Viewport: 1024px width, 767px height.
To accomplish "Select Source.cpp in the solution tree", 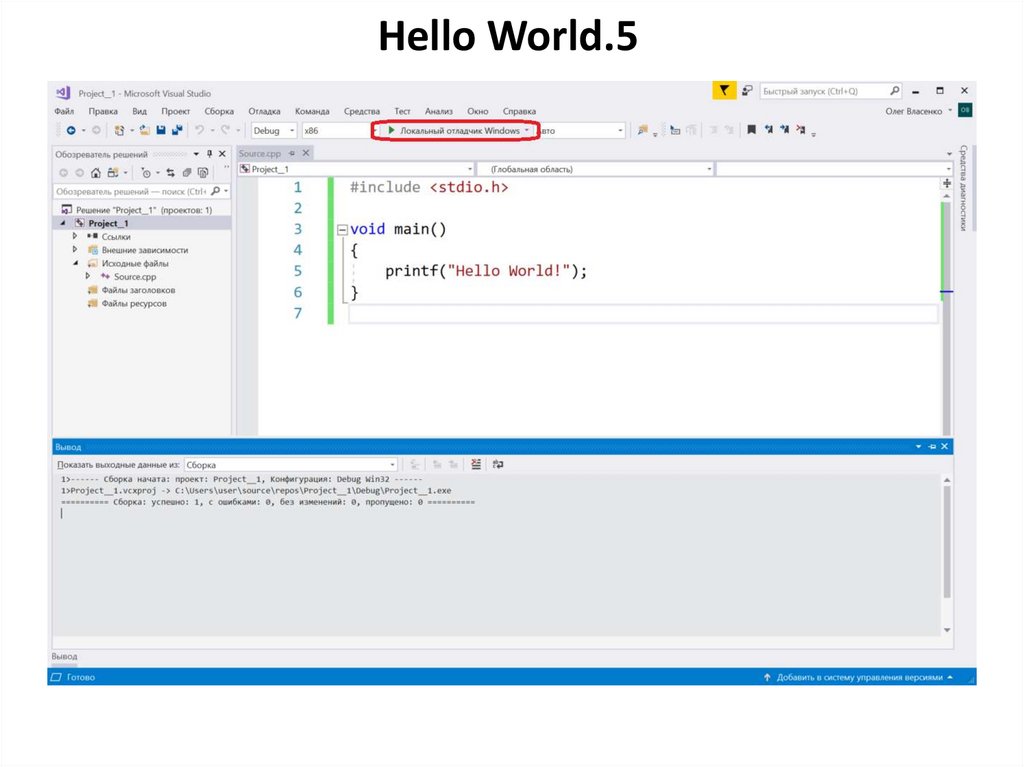I will (x=134, y=277).
